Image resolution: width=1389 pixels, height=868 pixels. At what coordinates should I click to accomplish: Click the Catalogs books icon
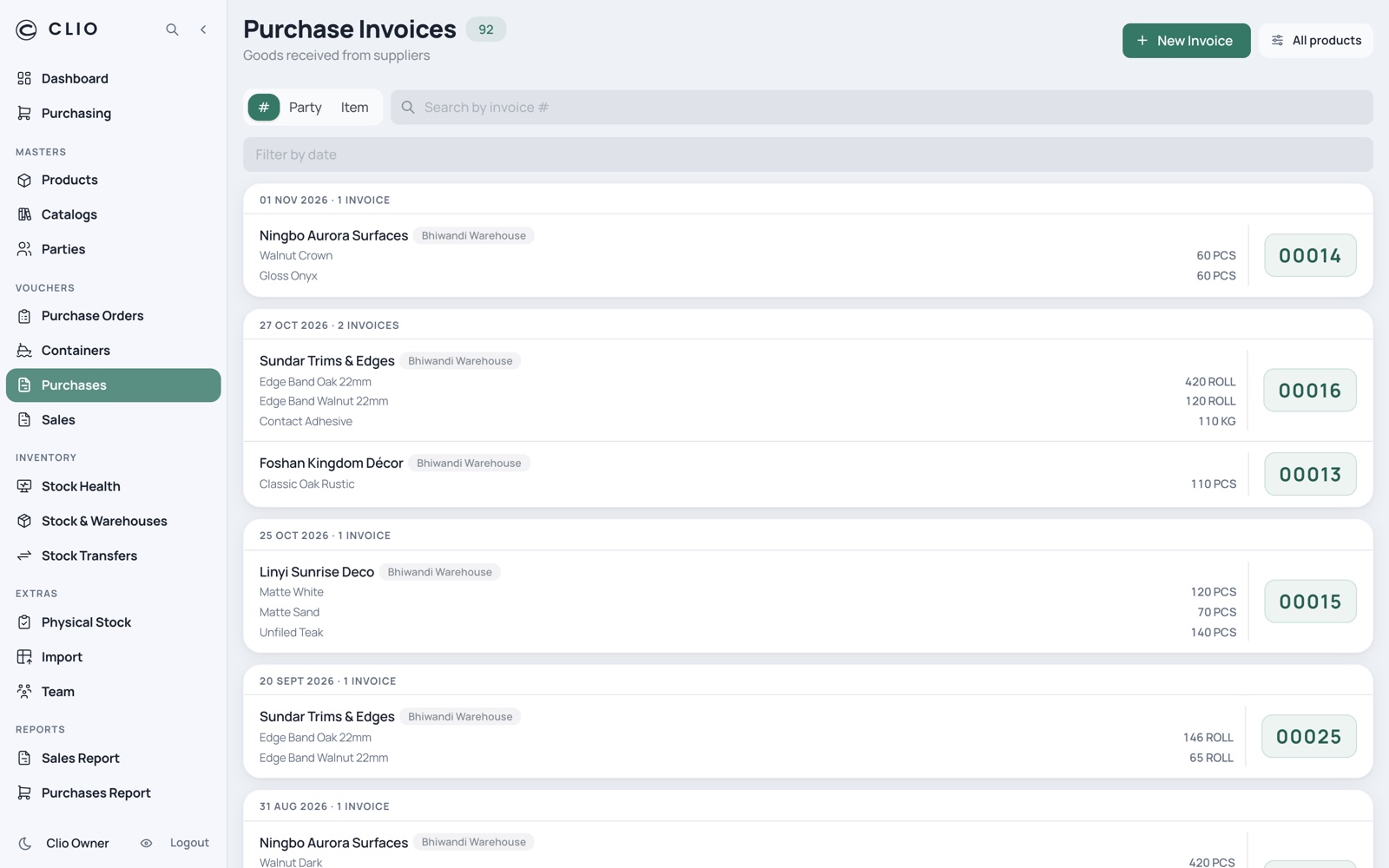pyautogui.click(x=24, y=214)
